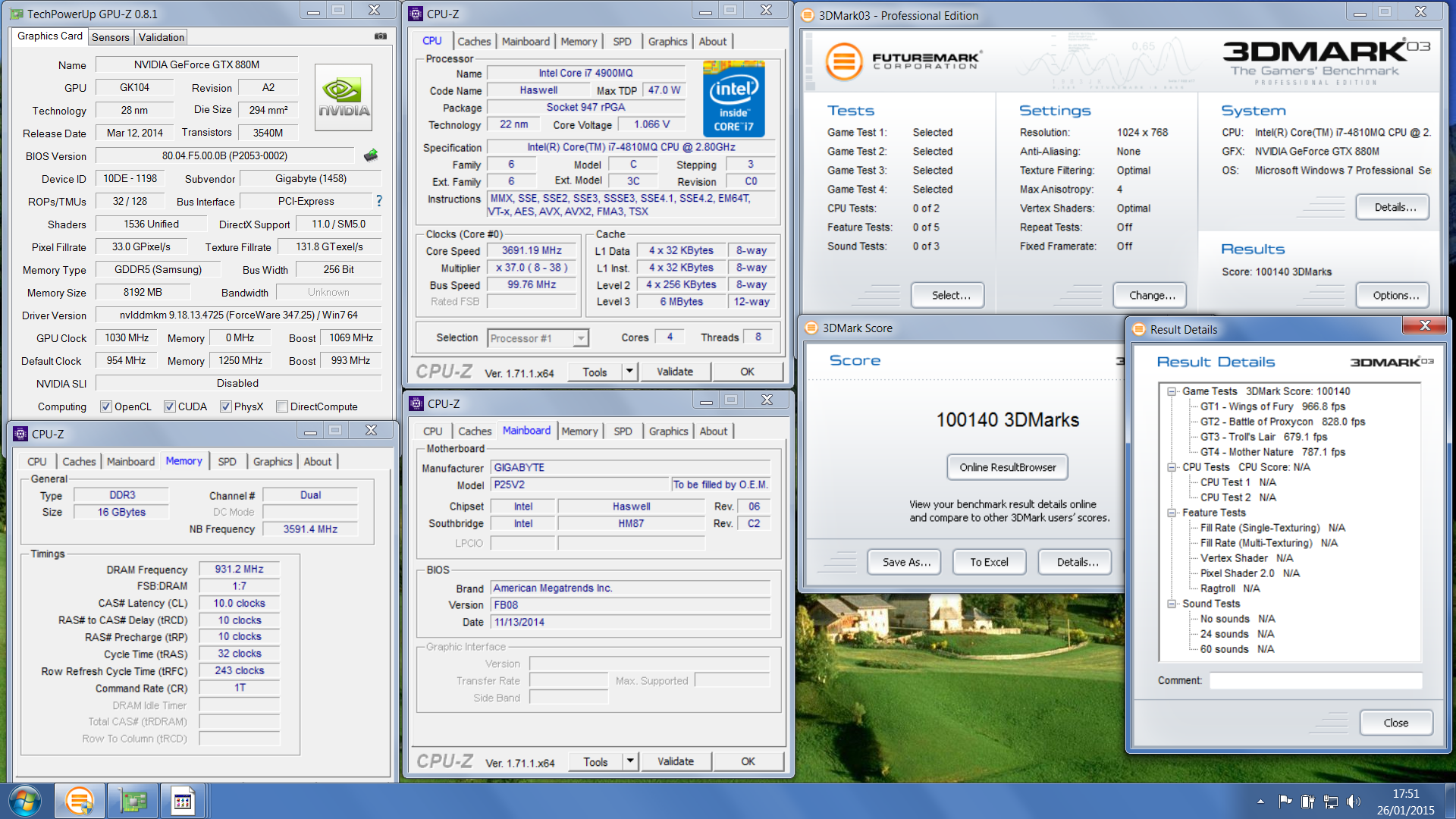Open Graphics tab in Mainboard CPU-Z window
Image resolution: width=1456 pixels, height=819 pixels.
click(x=668, y=431)
